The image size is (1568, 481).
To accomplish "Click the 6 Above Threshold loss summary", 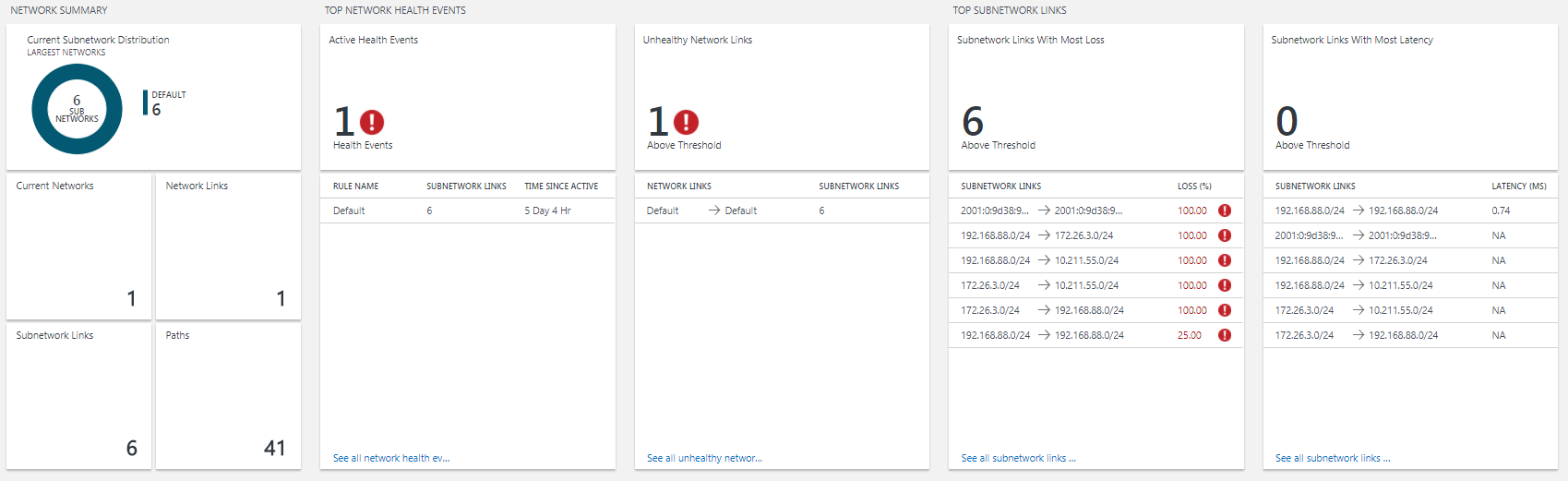I will pos(998,126).
